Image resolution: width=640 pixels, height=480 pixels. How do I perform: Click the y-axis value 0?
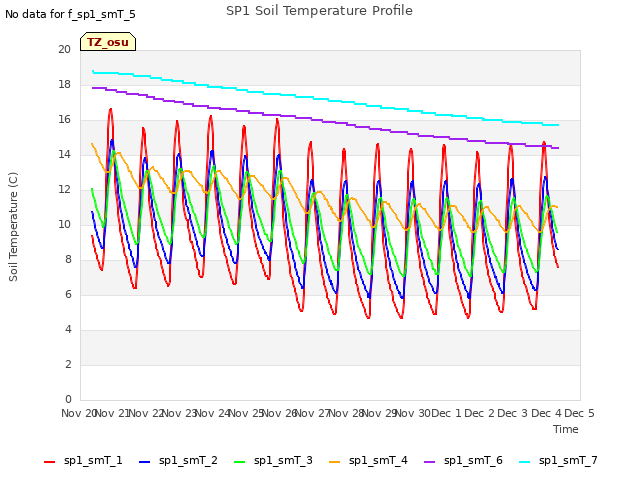coord(68,400)
